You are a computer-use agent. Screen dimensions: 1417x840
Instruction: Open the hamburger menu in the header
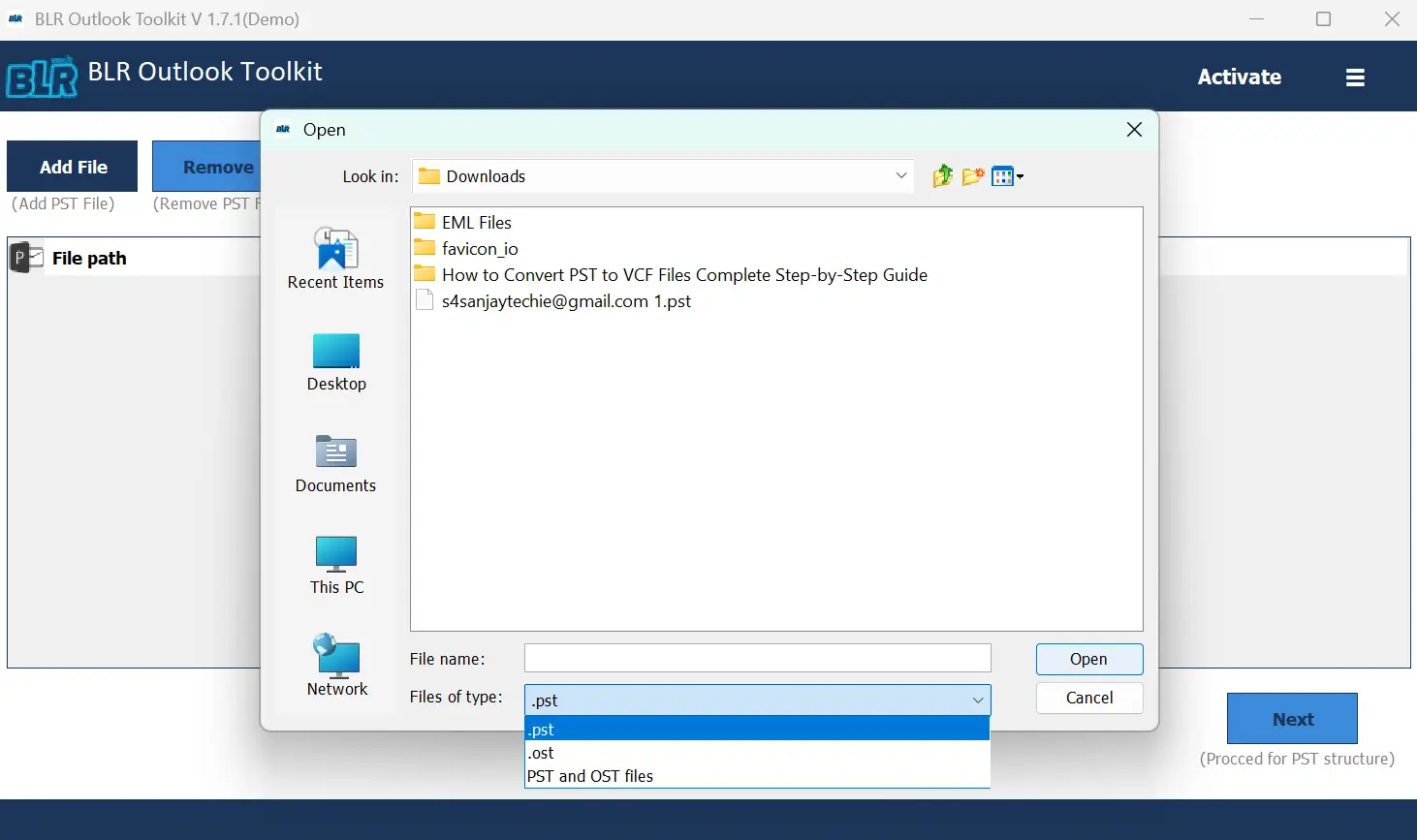click(1355, 76)
